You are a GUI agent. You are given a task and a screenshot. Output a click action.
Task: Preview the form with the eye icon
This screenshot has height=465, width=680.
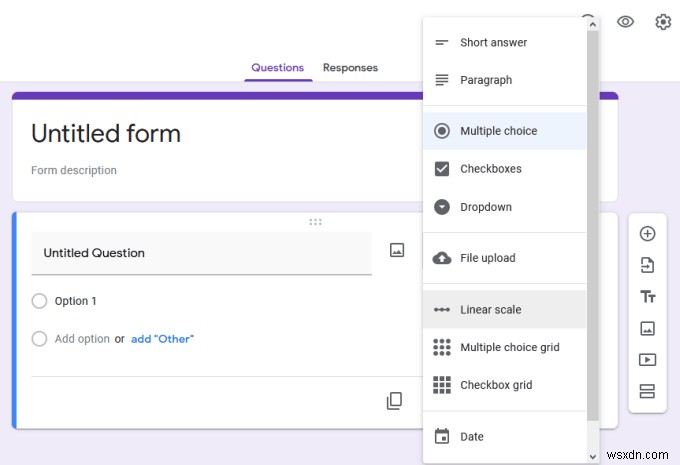pos(626,22)
